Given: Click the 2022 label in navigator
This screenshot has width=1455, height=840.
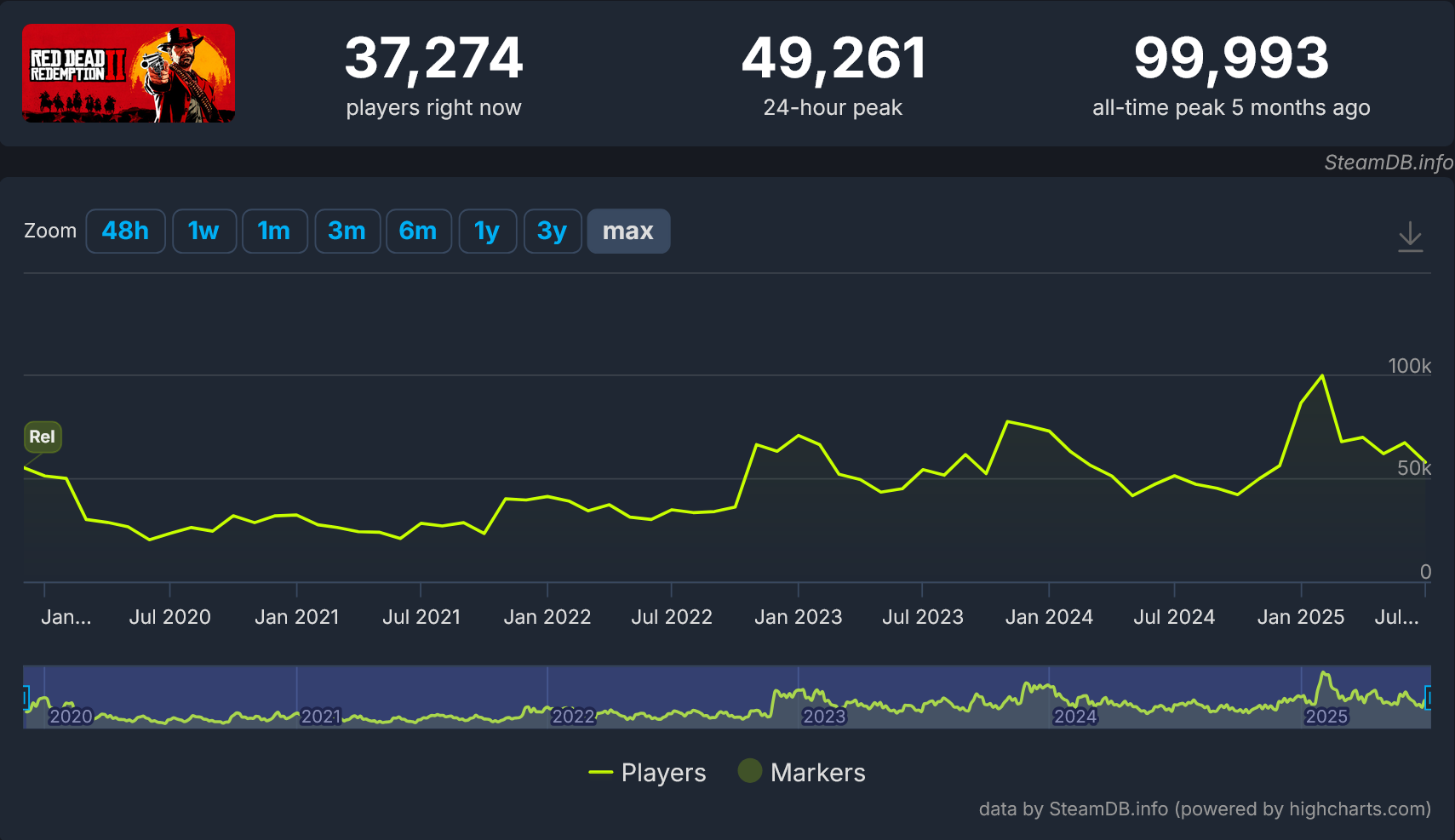Looking at the screenshot, I should point(573,717).
